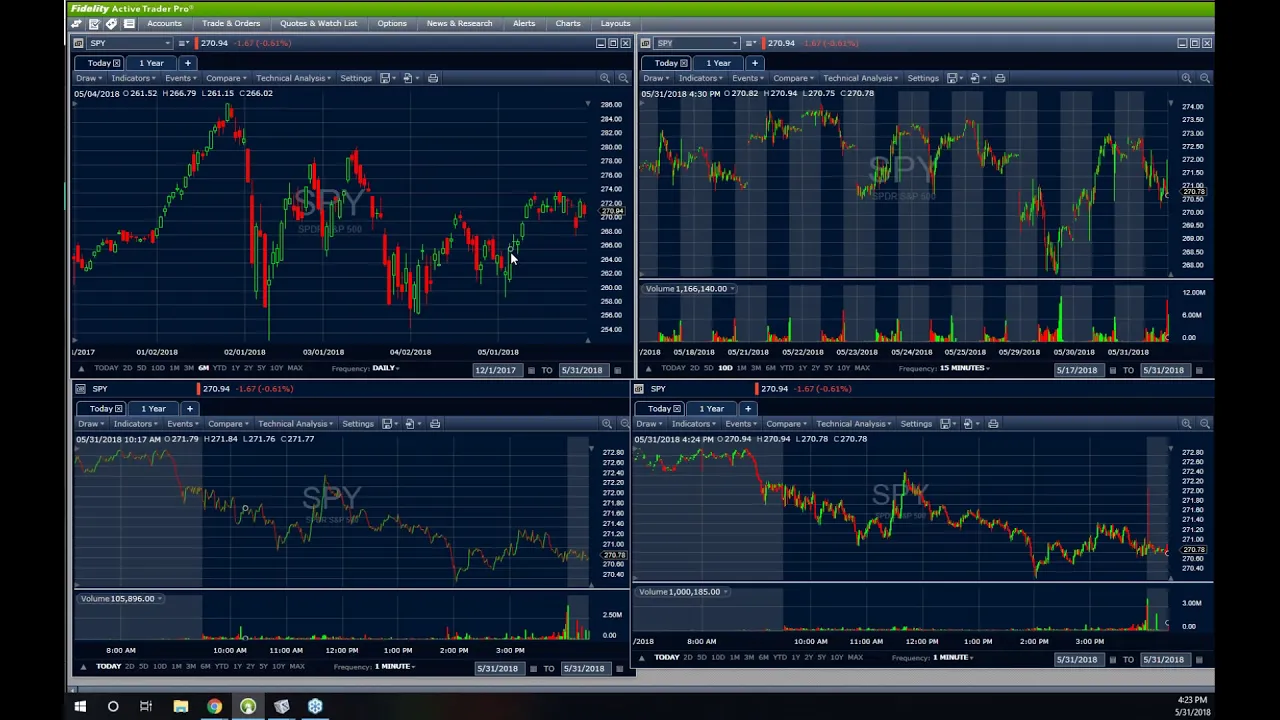1280x720 pixels.
Task: Open the Accounts menu
Action: tap(164, 23)
